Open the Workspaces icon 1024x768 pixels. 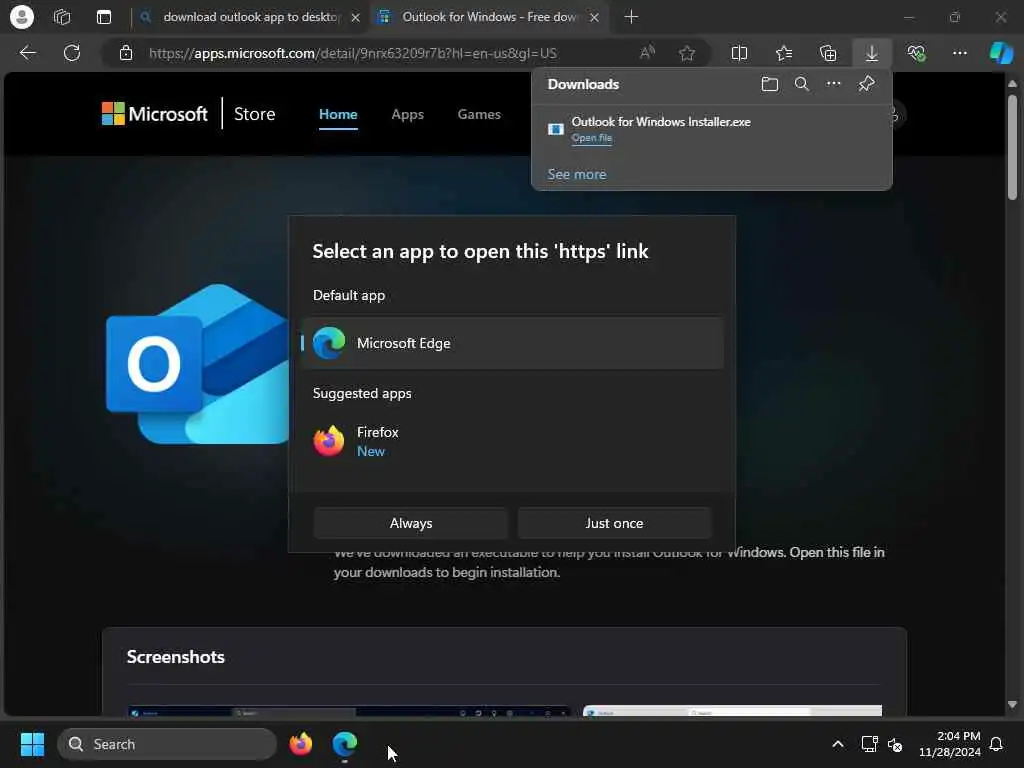pos(62,17)
